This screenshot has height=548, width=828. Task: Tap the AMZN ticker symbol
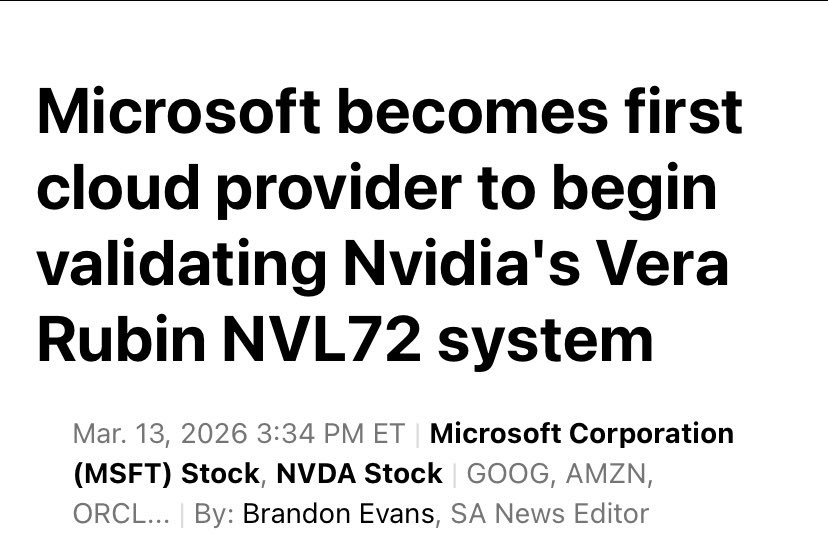605,473
